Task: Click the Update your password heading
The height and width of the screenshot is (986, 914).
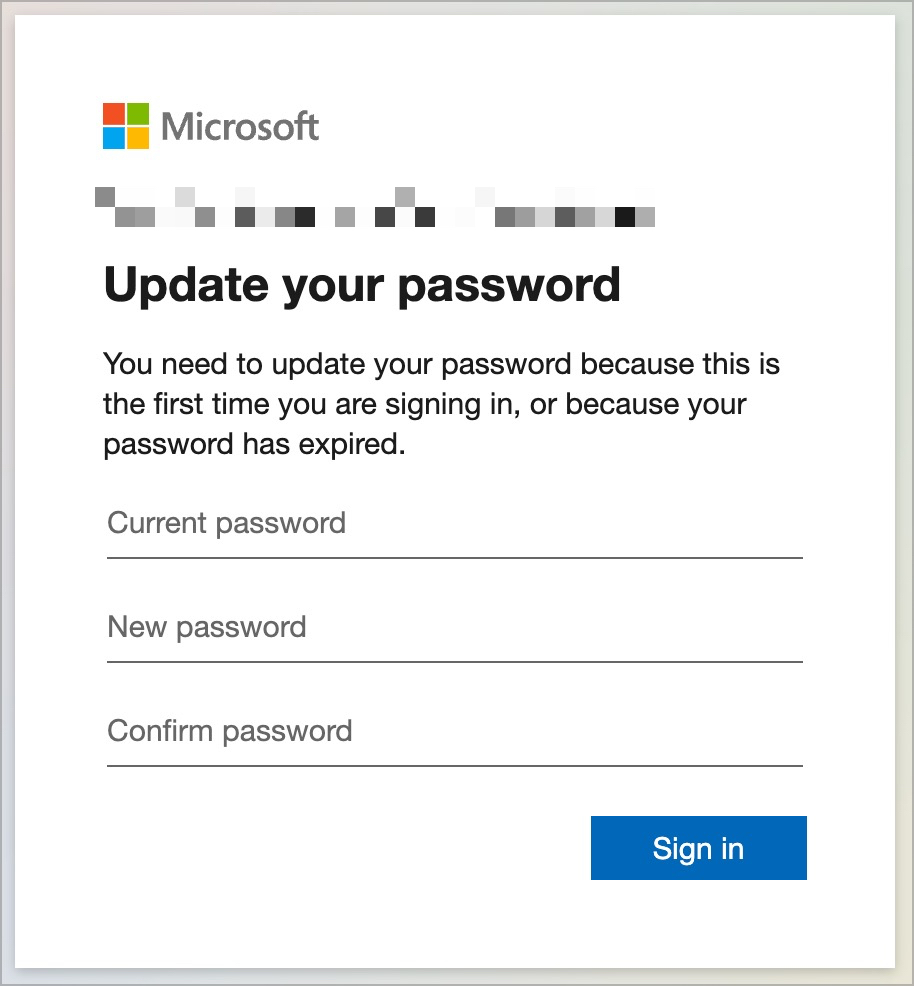Action: (361, 285)
